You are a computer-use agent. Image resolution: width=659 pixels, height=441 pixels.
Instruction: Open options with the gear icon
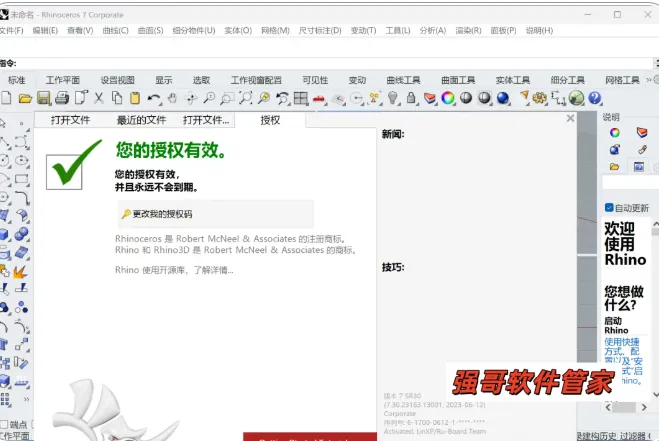pyautogui.click(x=539, y=98)
